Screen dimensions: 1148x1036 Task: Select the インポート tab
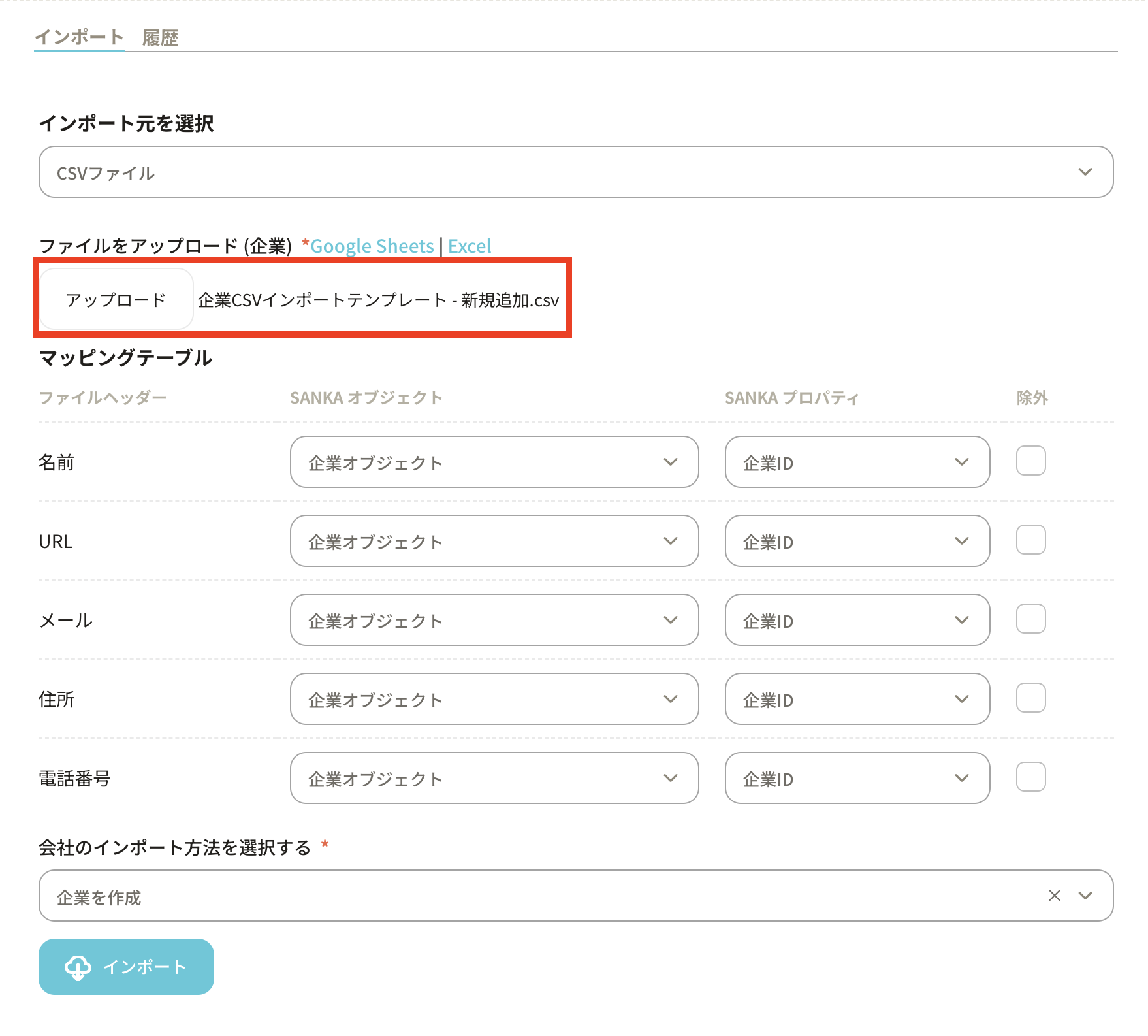tap(79, 37)
